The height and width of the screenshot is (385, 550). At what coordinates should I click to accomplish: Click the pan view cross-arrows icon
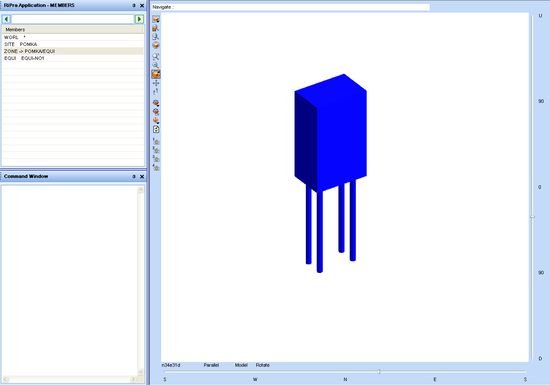pyautogui.click(x=156, y=83)
